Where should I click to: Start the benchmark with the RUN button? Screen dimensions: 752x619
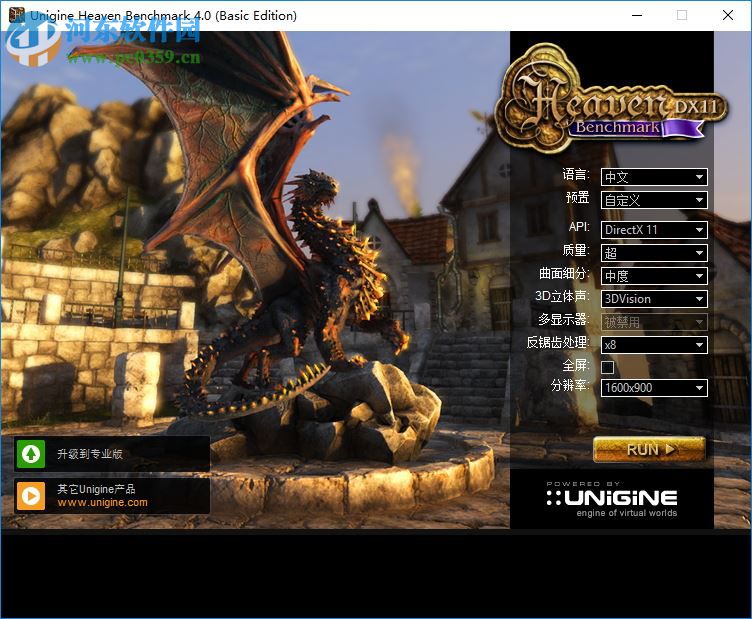click(x=649, y=450)
